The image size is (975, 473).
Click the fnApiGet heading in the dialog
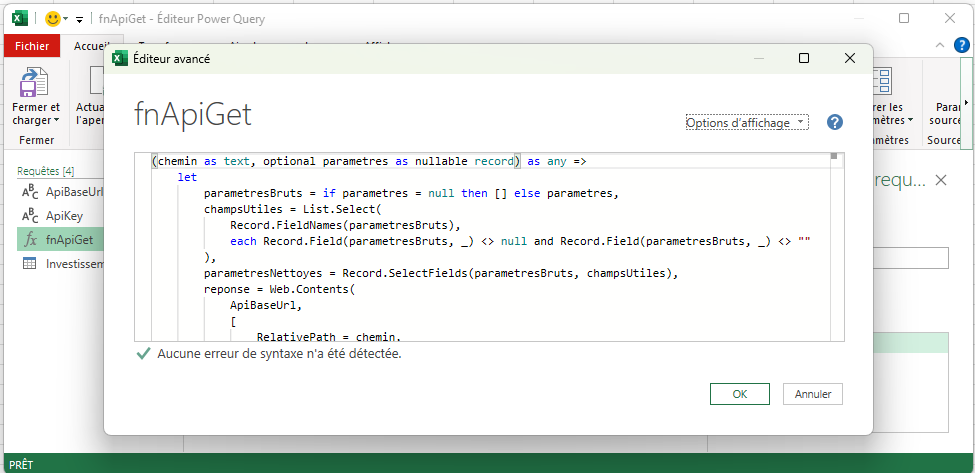(x=193, y=114)
